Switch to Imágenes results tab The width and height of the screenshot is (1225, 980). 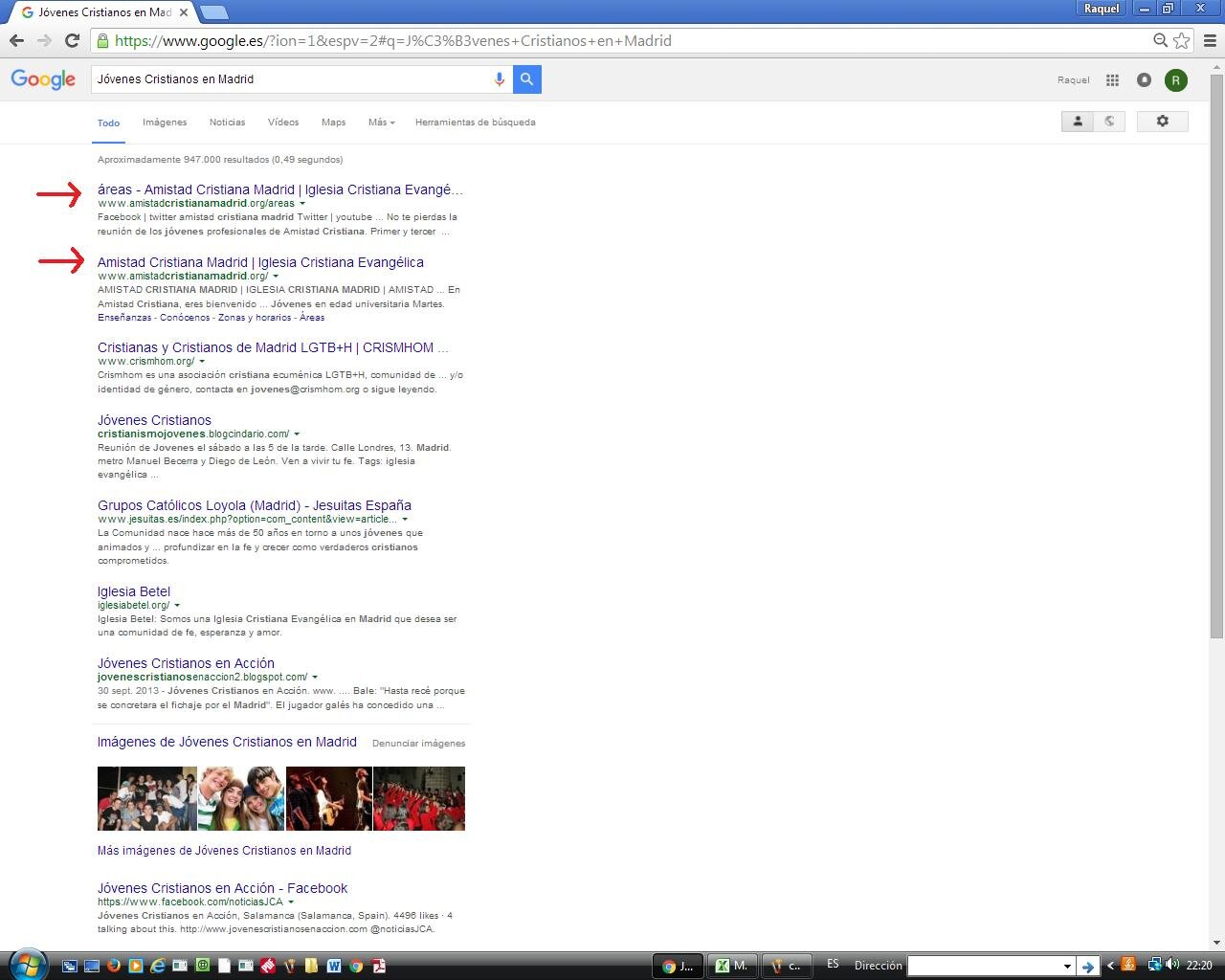(x=165, y=122)
